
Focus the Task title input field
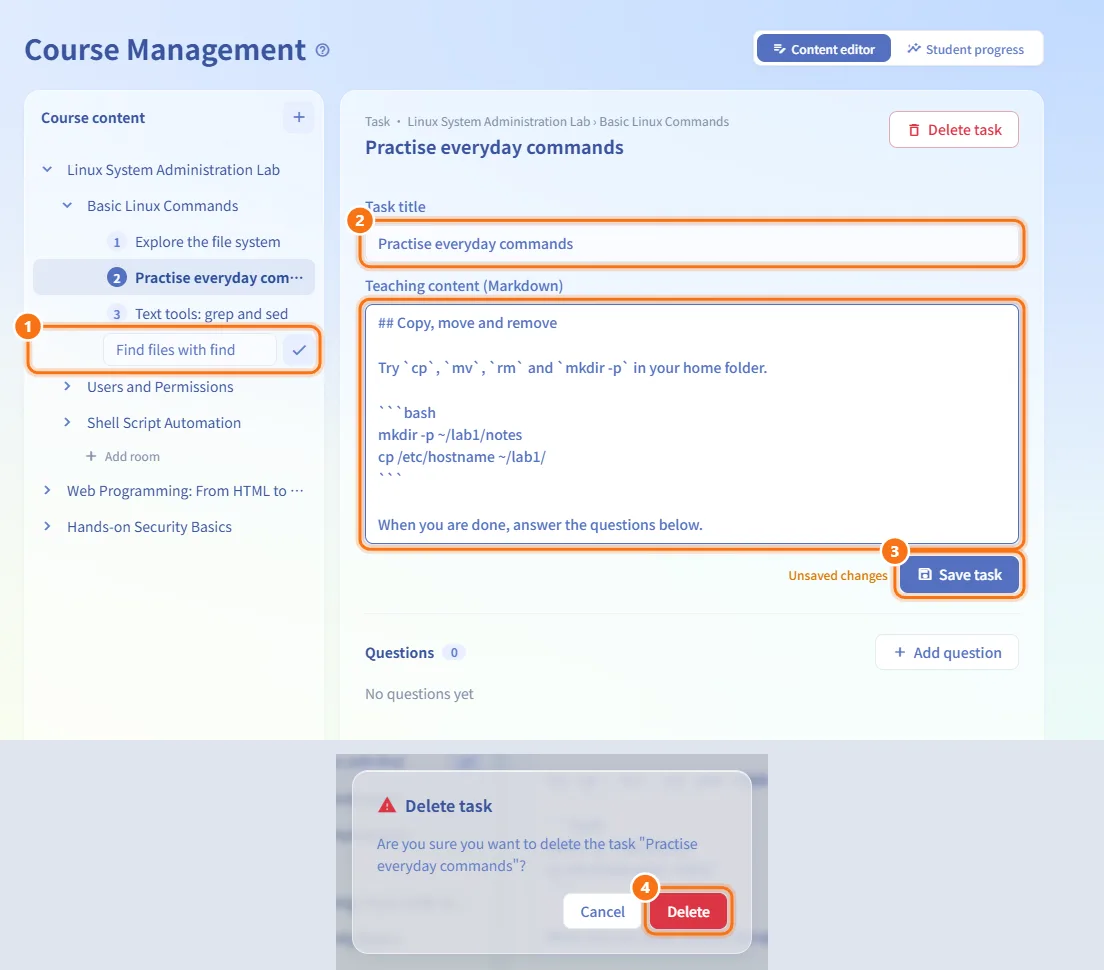pyautogui.click(x=691, y=244)
